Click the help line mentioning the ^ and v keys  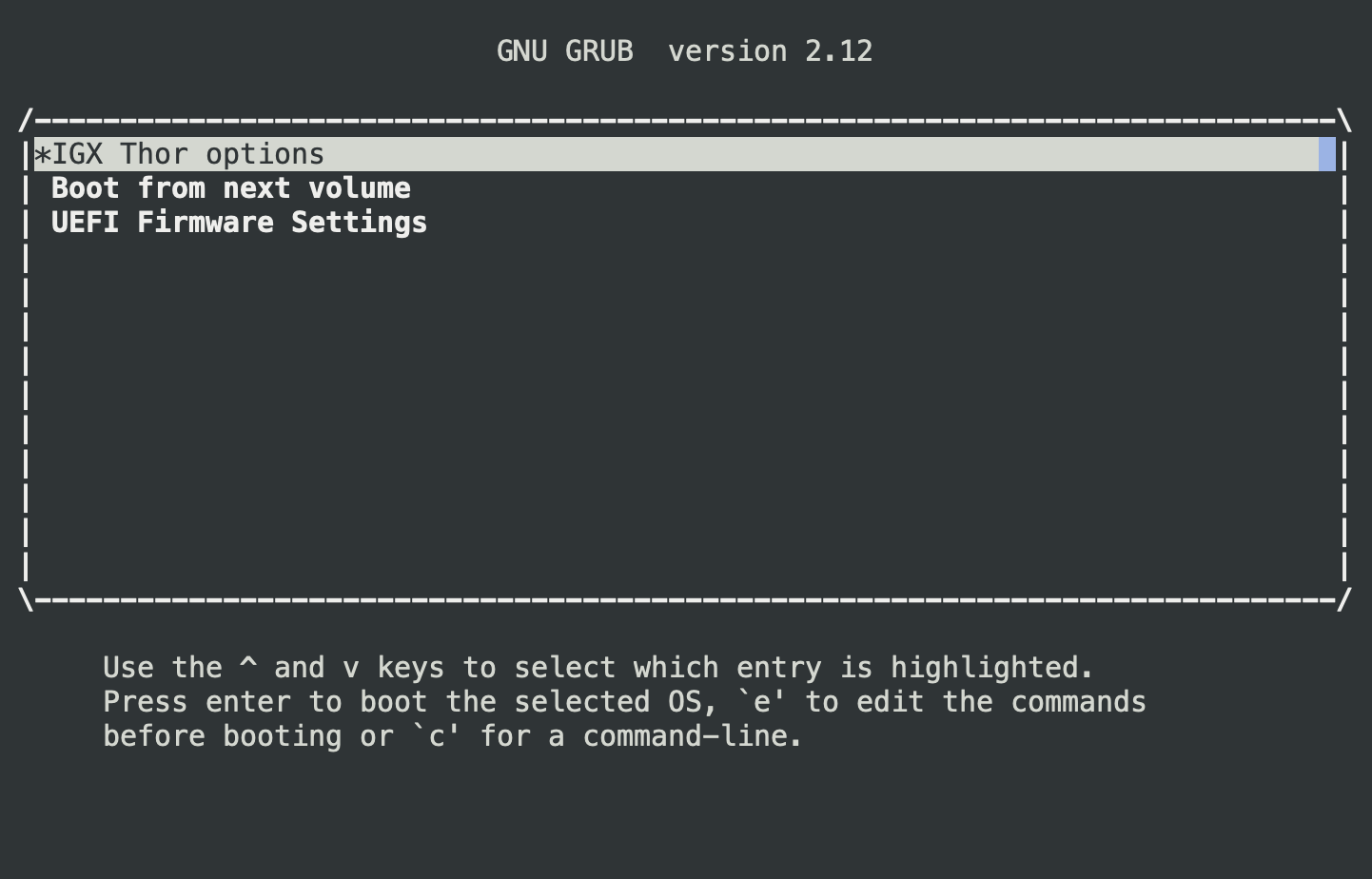coord(598,667)
